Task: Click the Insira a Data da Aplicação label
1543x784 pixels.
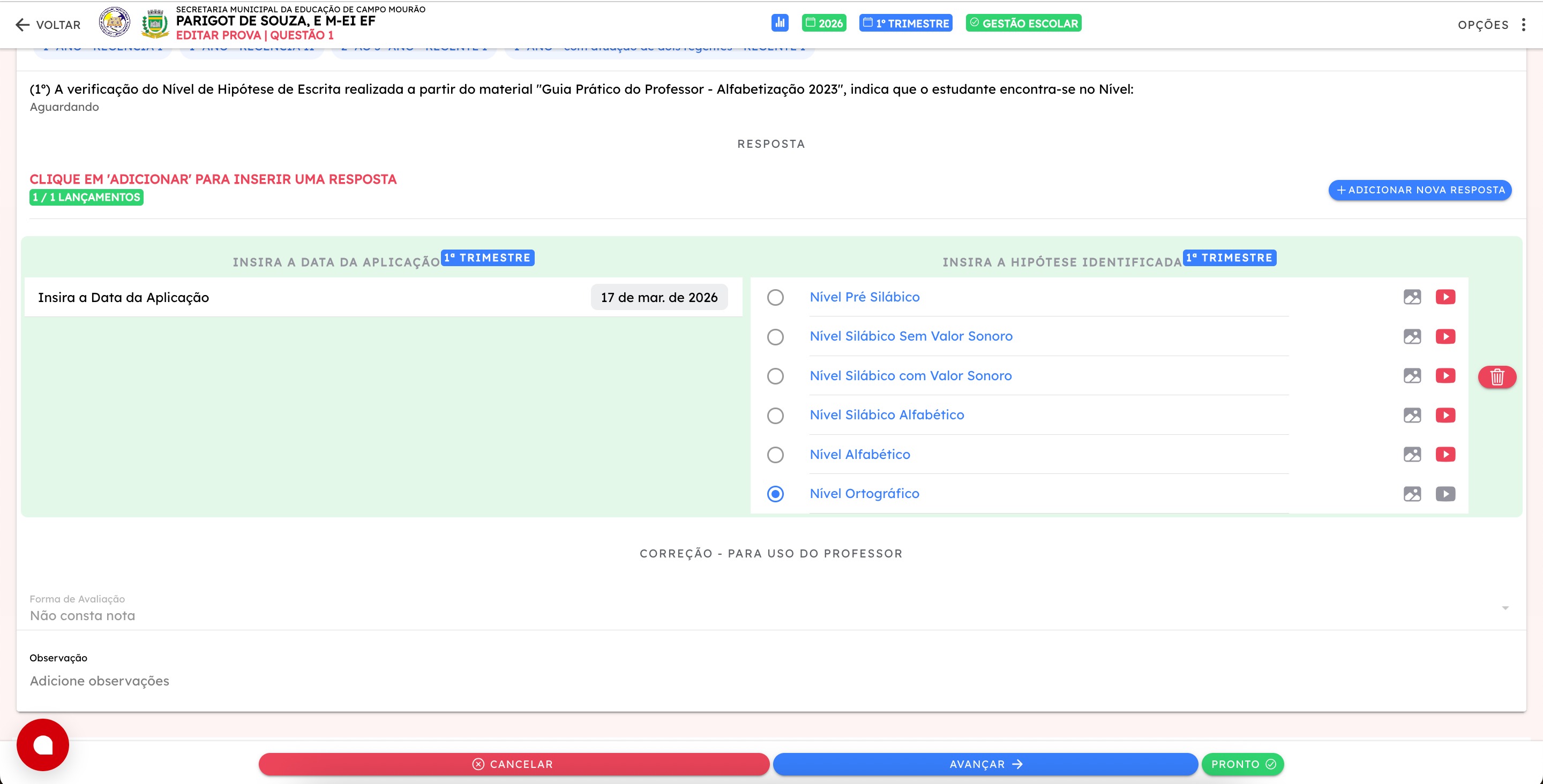Action: [x=123, y=298]
